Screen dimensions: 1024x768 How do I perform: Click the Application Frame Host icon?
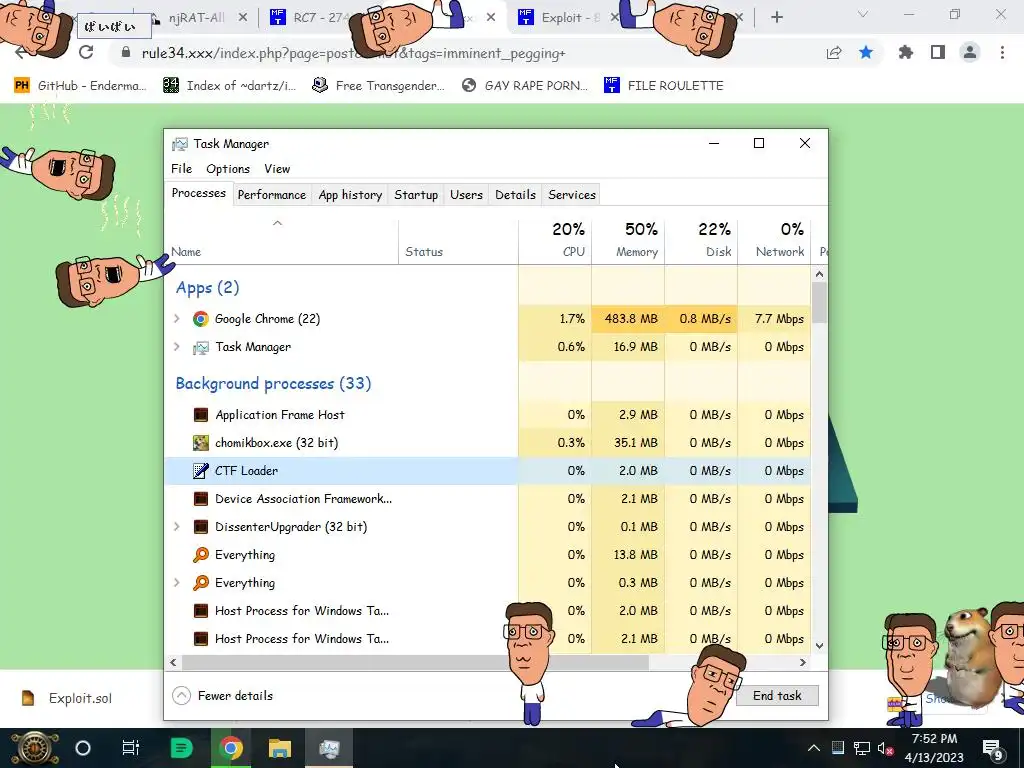pos(200,415)
